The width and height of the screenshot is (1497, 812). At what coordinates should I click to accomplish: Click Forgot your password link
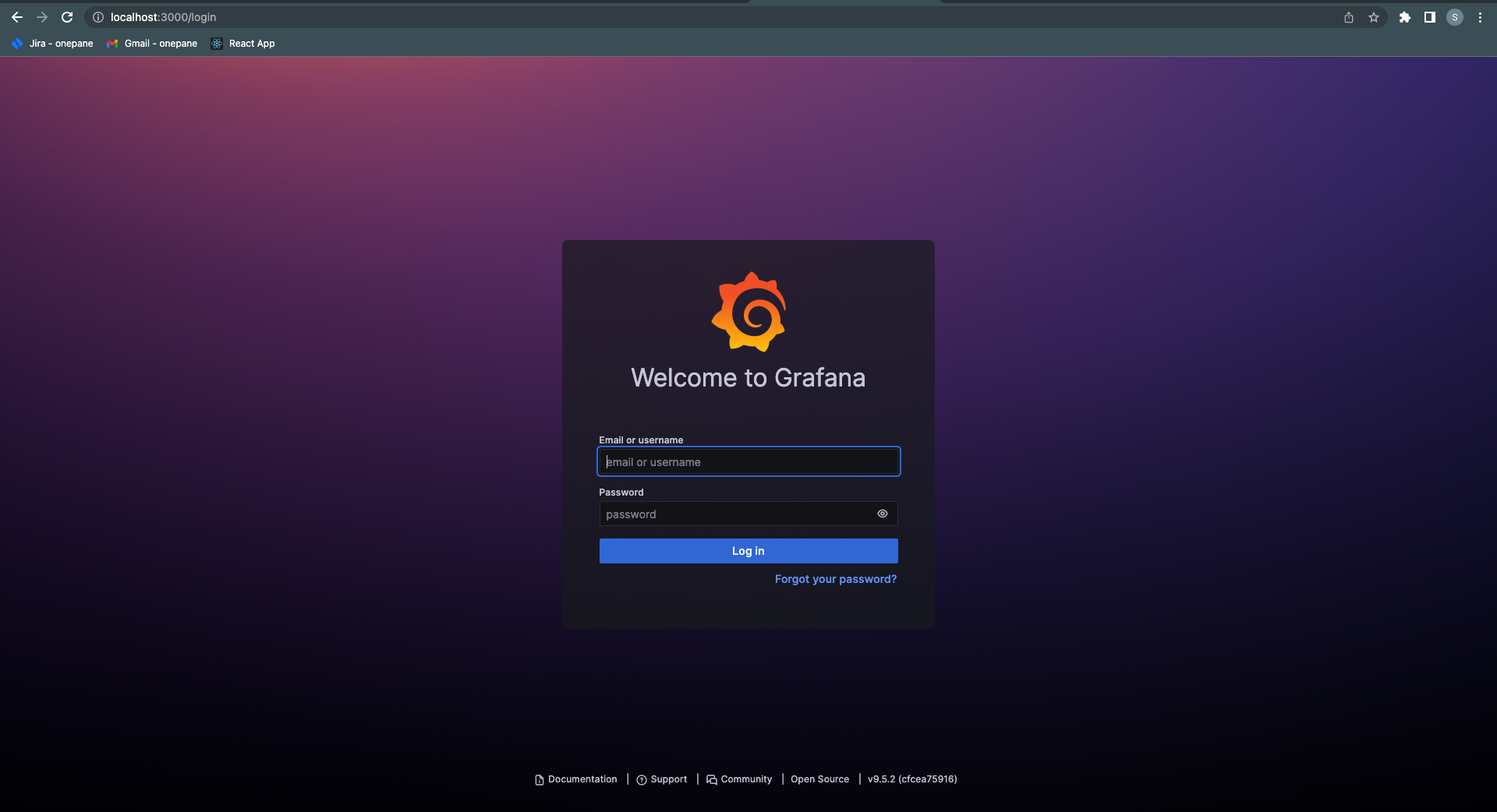(x=836, y=579)
